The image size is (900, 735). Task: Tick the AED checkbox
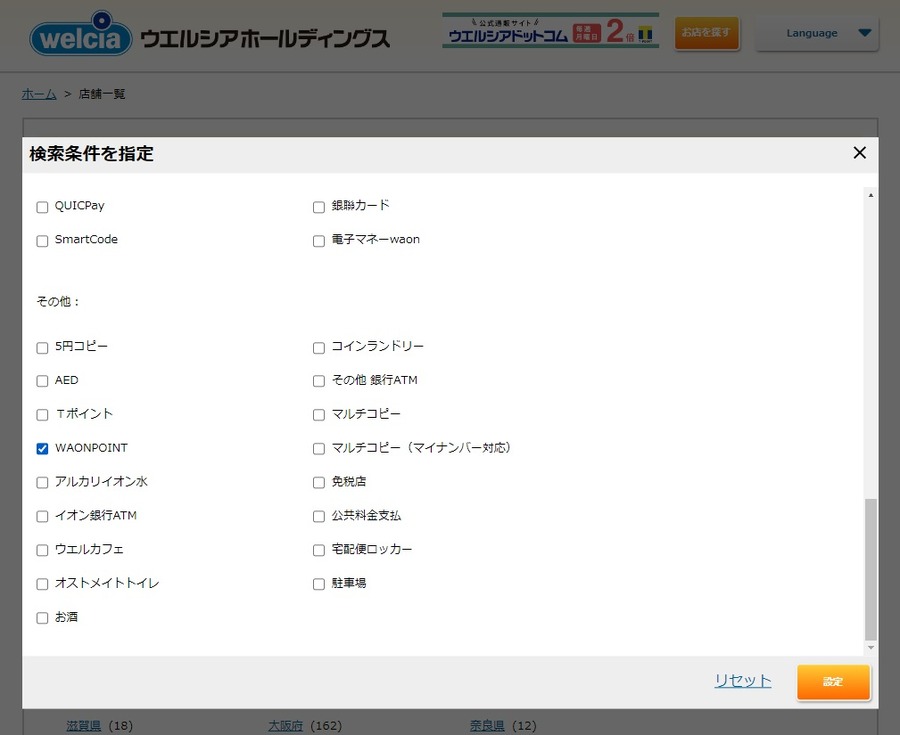[42, 382]
